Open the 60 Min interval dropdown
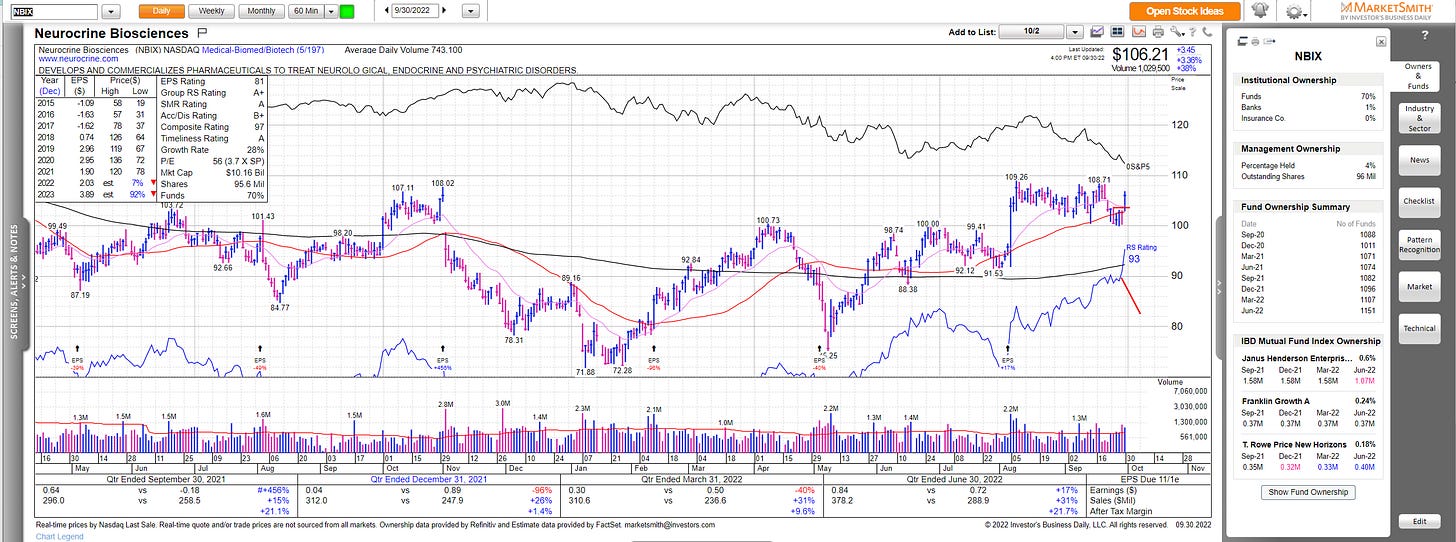 (x=329, y=11)
